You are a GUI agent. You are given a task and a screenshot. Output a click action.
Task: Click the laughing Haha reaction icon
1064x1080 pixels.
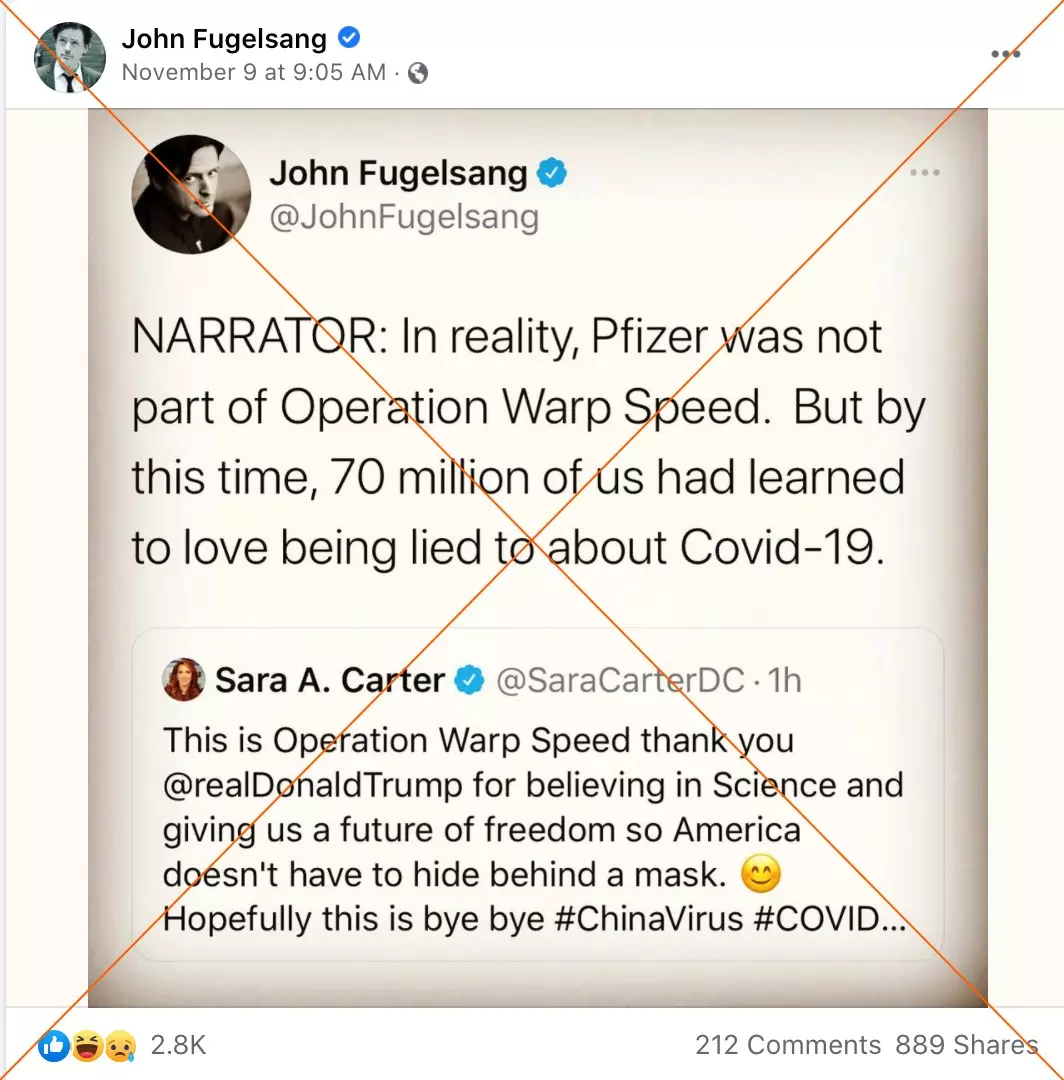pyautogui.click(x=87, y=1046)
